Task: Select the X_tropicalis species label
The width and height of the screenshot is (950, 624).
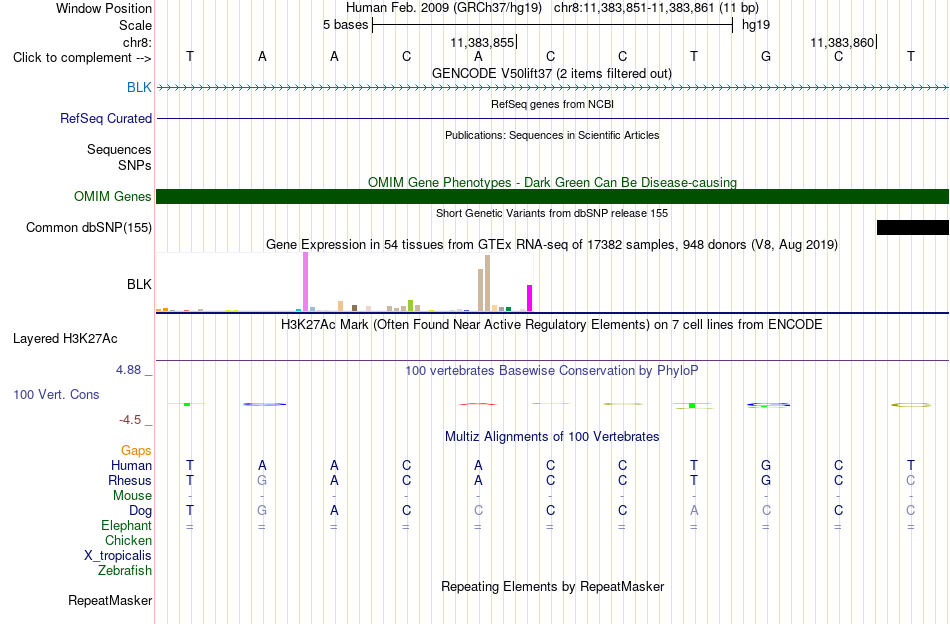Action: tap(118, 556)
